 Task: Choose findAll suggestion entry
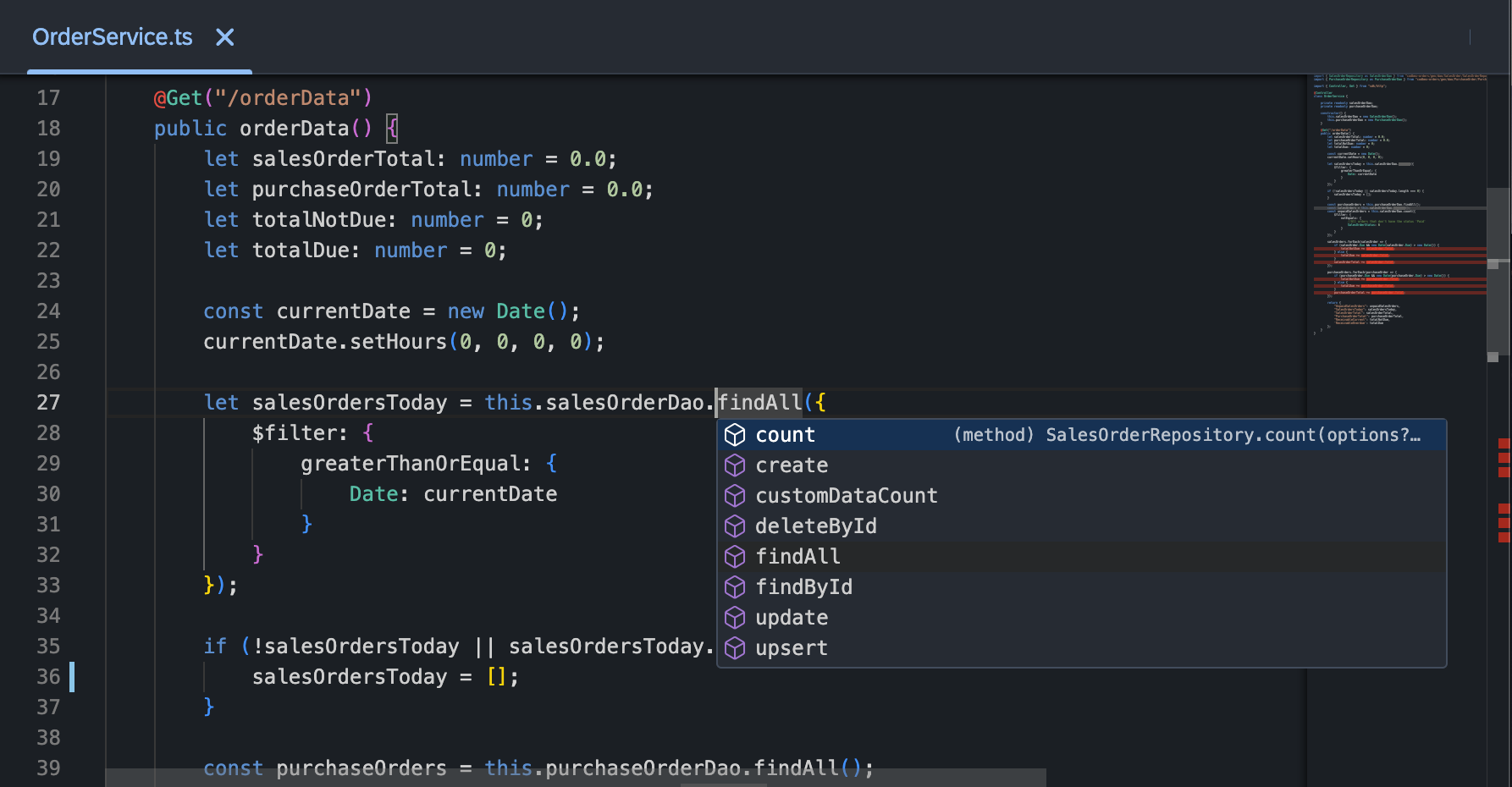point(1082,557)
